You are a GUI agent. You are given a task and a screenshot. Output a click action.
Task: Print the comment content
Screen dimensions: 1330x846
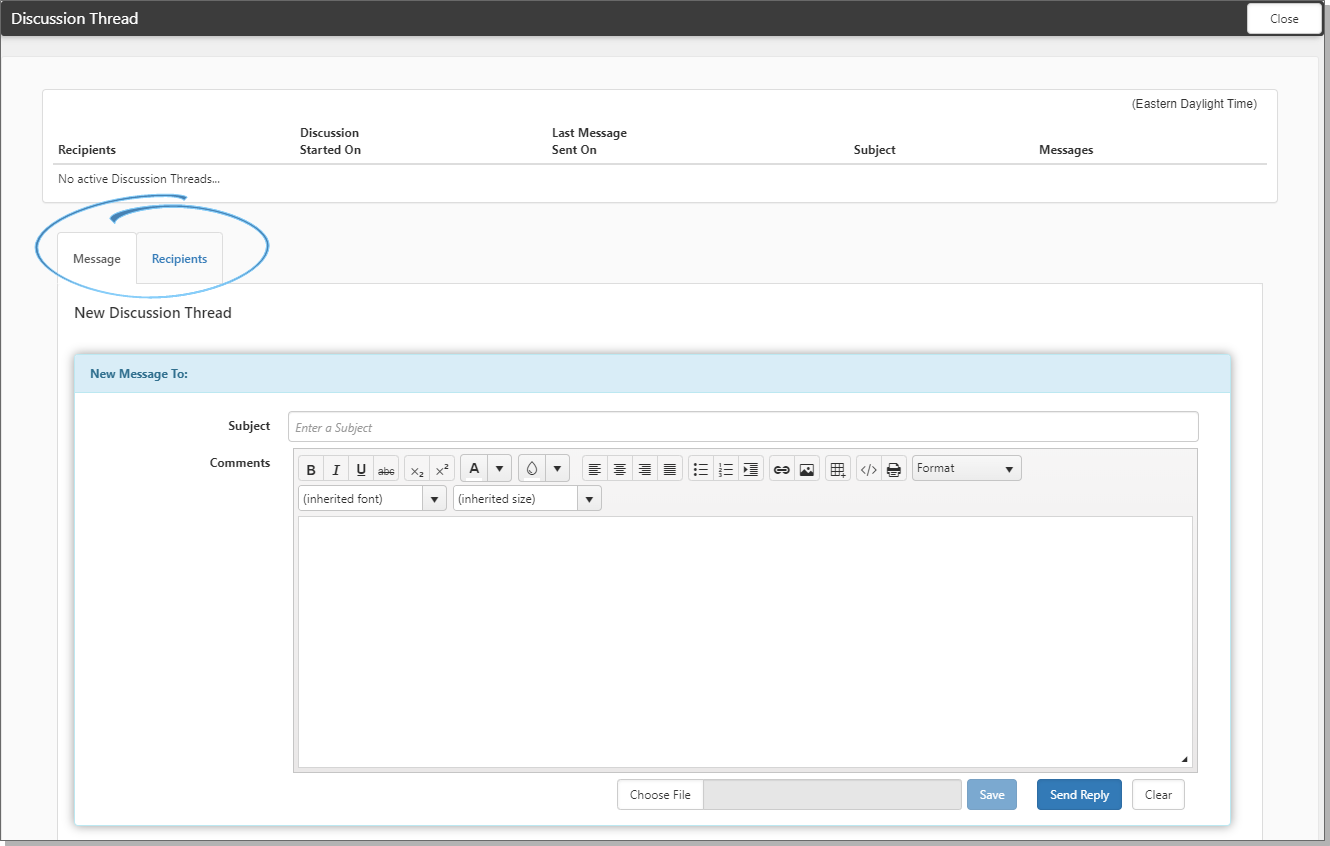pos(894,469)
